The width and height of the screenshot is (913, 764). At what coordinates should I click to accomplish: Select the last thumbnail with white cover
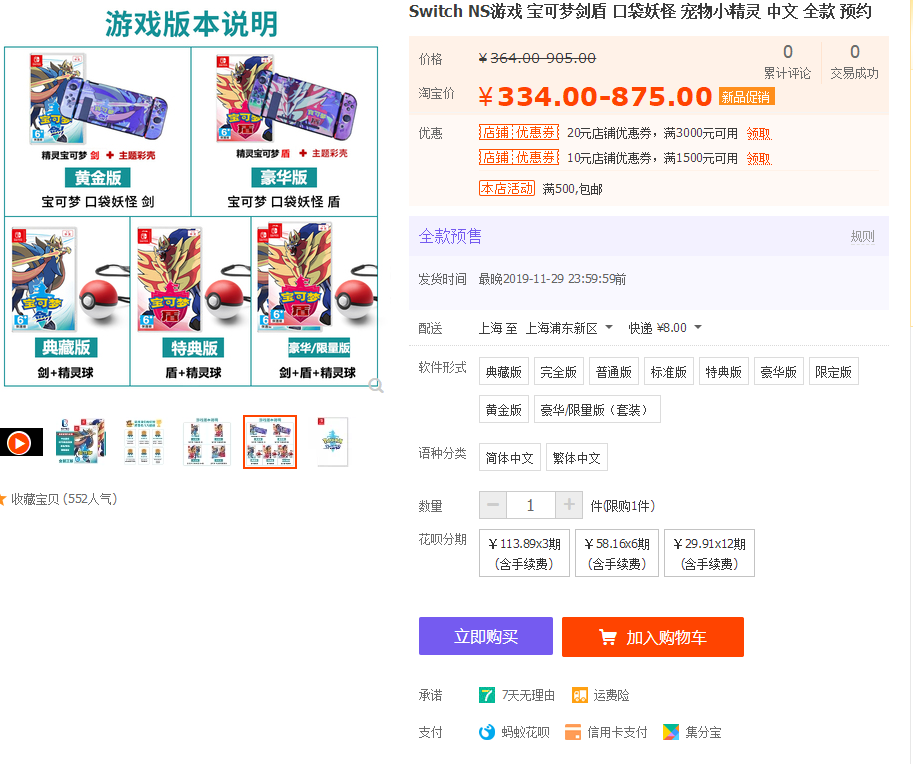point(332,441)
